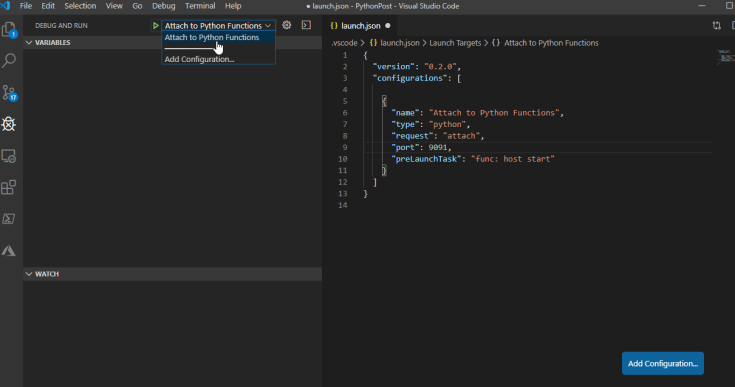Collapse the WATCH section
This screenshot has width=735, height=387.
click(172, 274)
